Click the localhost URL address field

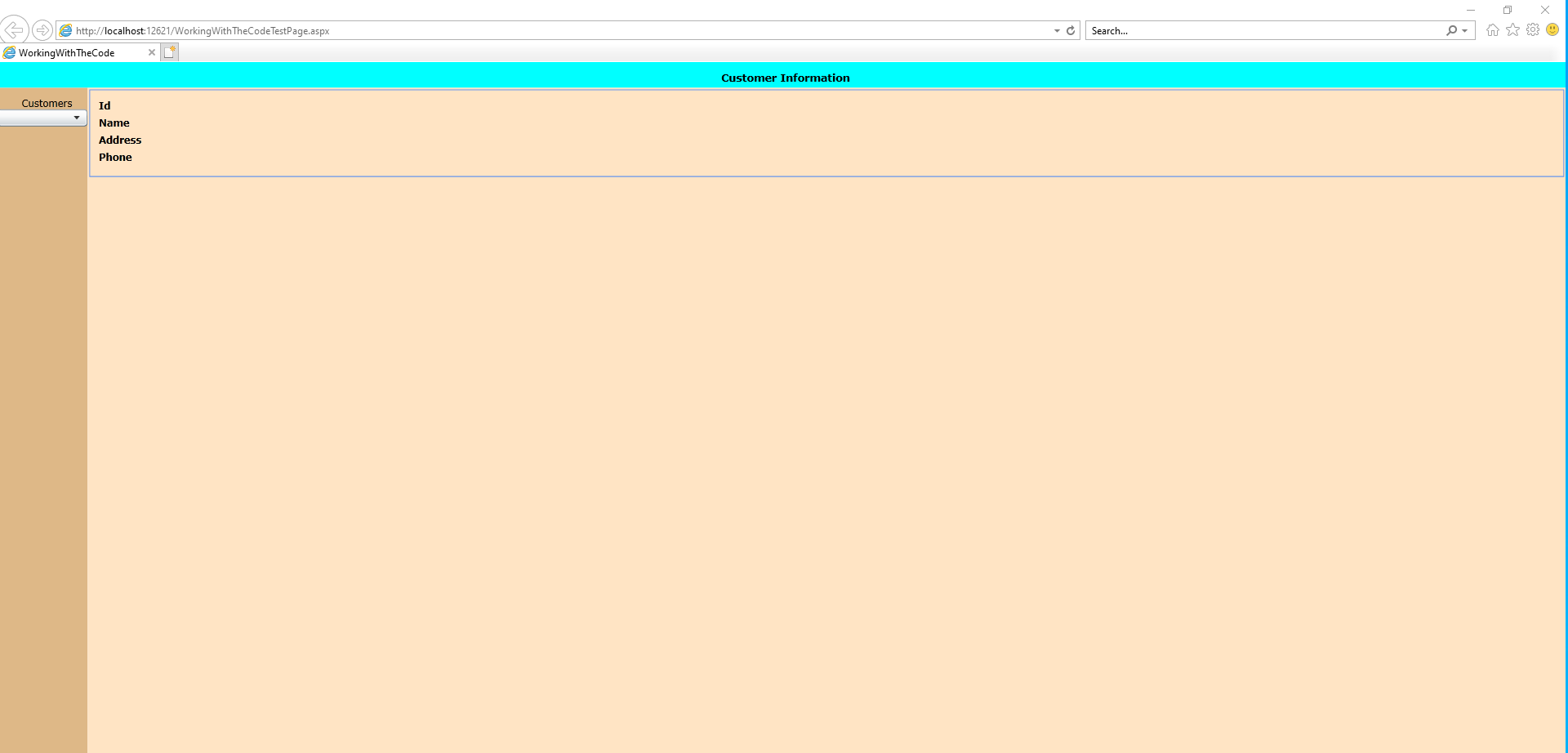tap(490, 30)
